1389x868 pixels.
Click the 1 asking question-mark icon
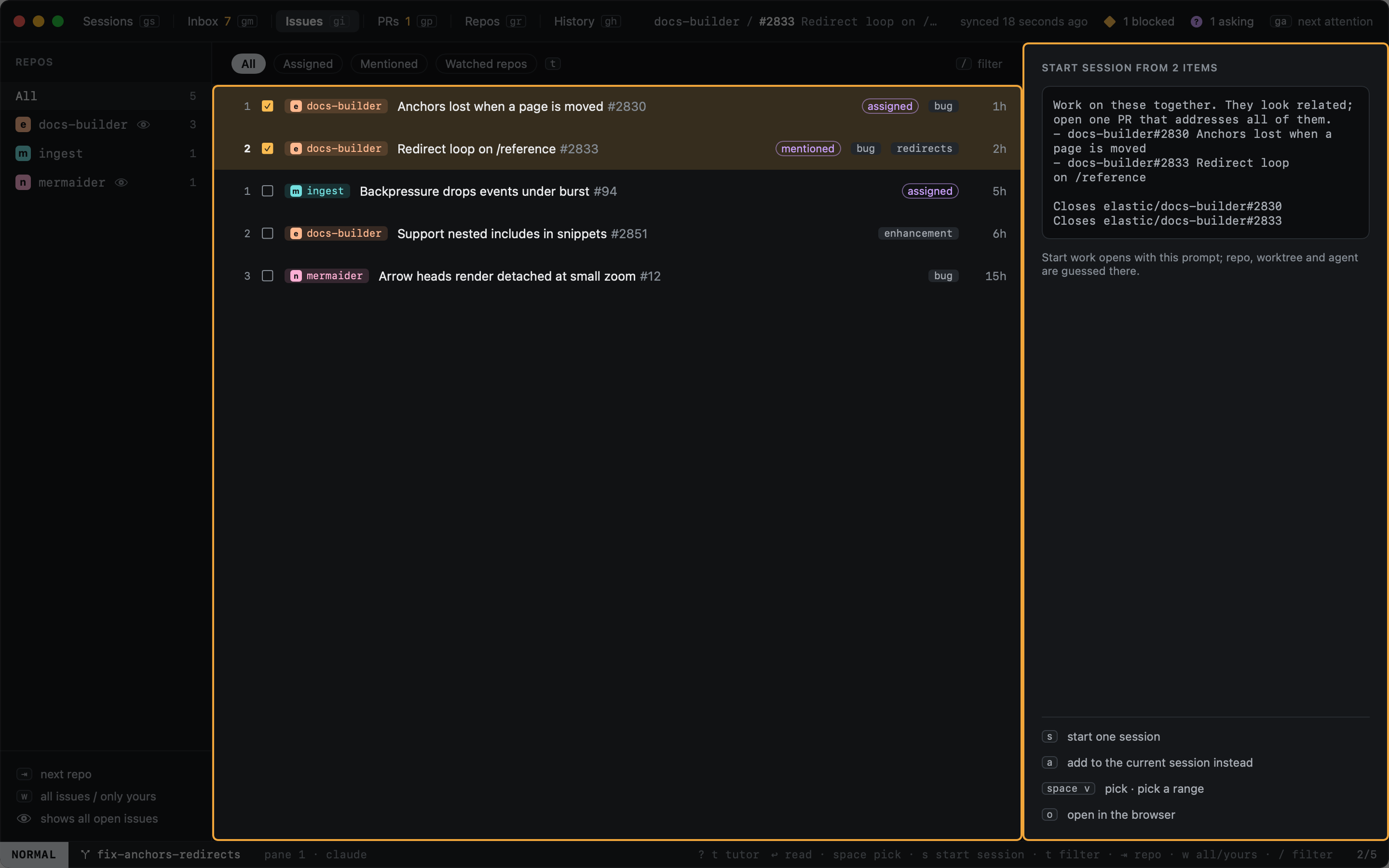1197,21
